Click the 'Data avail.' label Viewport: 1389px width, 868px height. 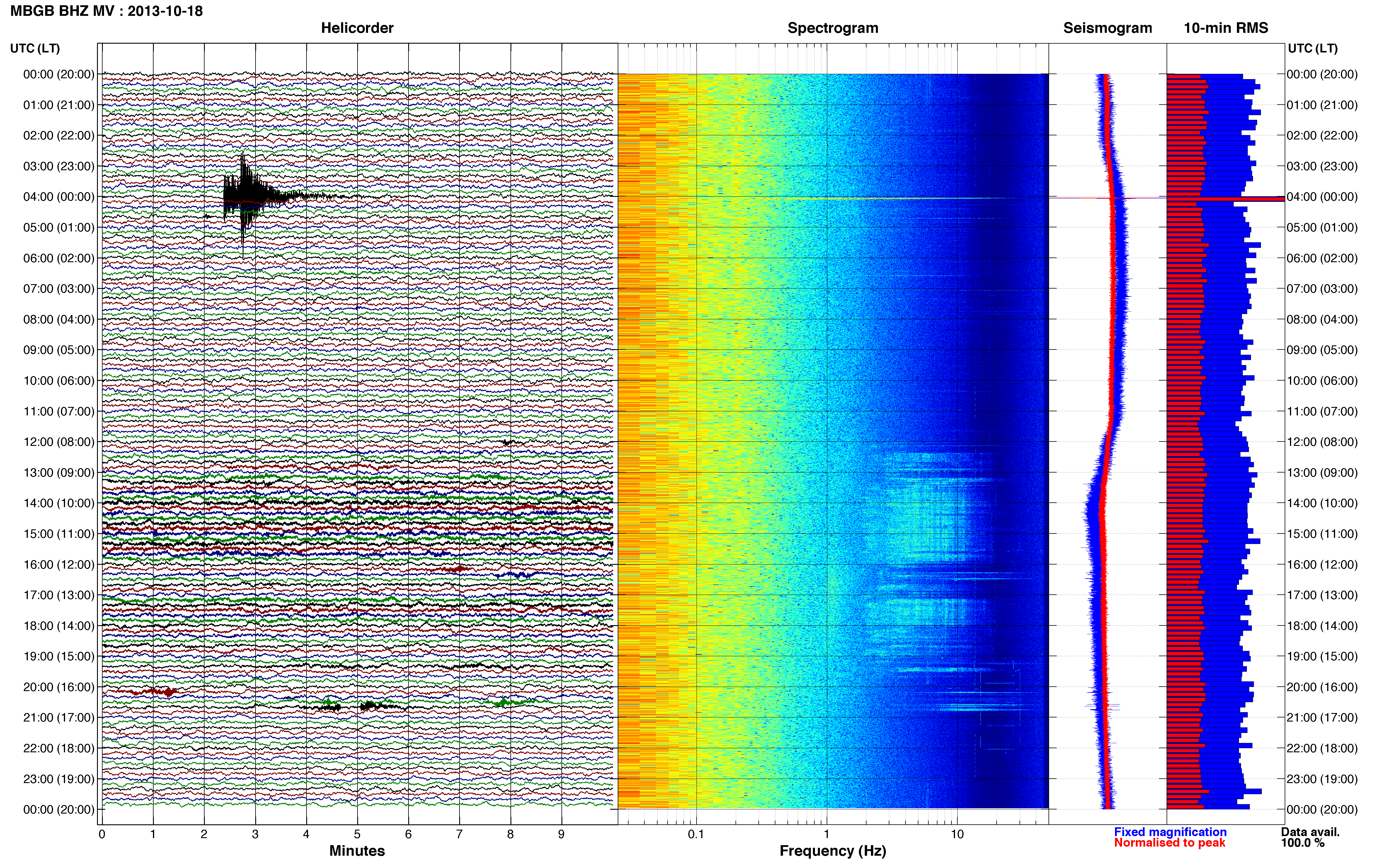[1310, 832]
